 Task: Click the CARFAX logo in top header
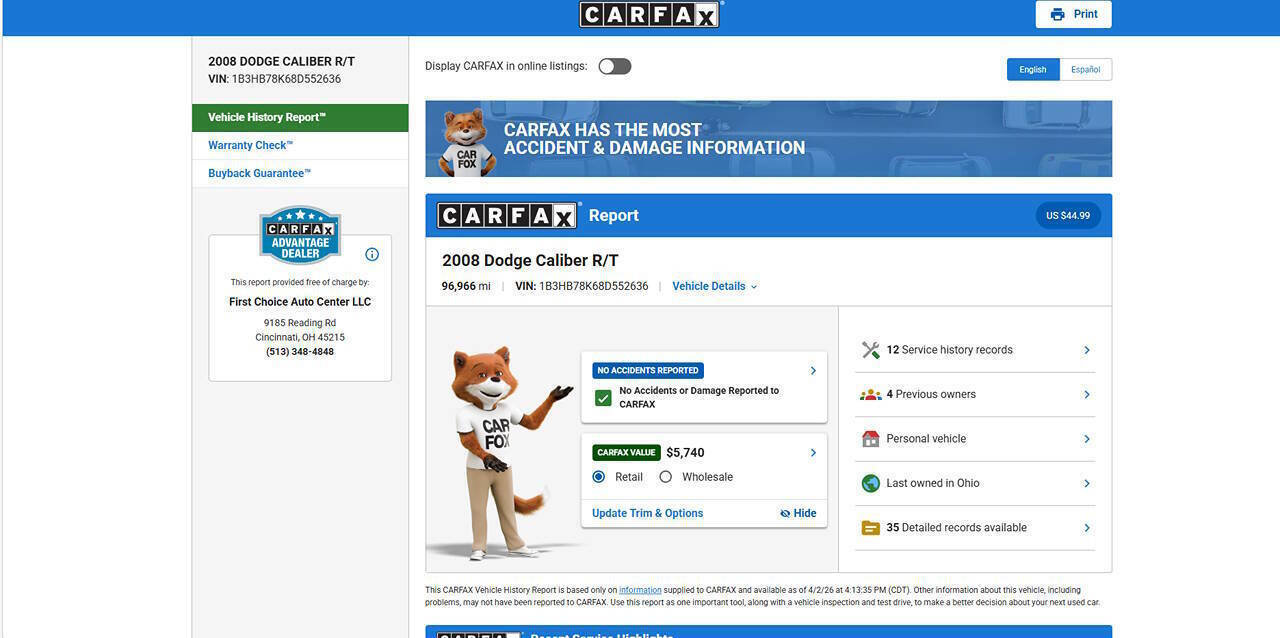click(649, 14)
